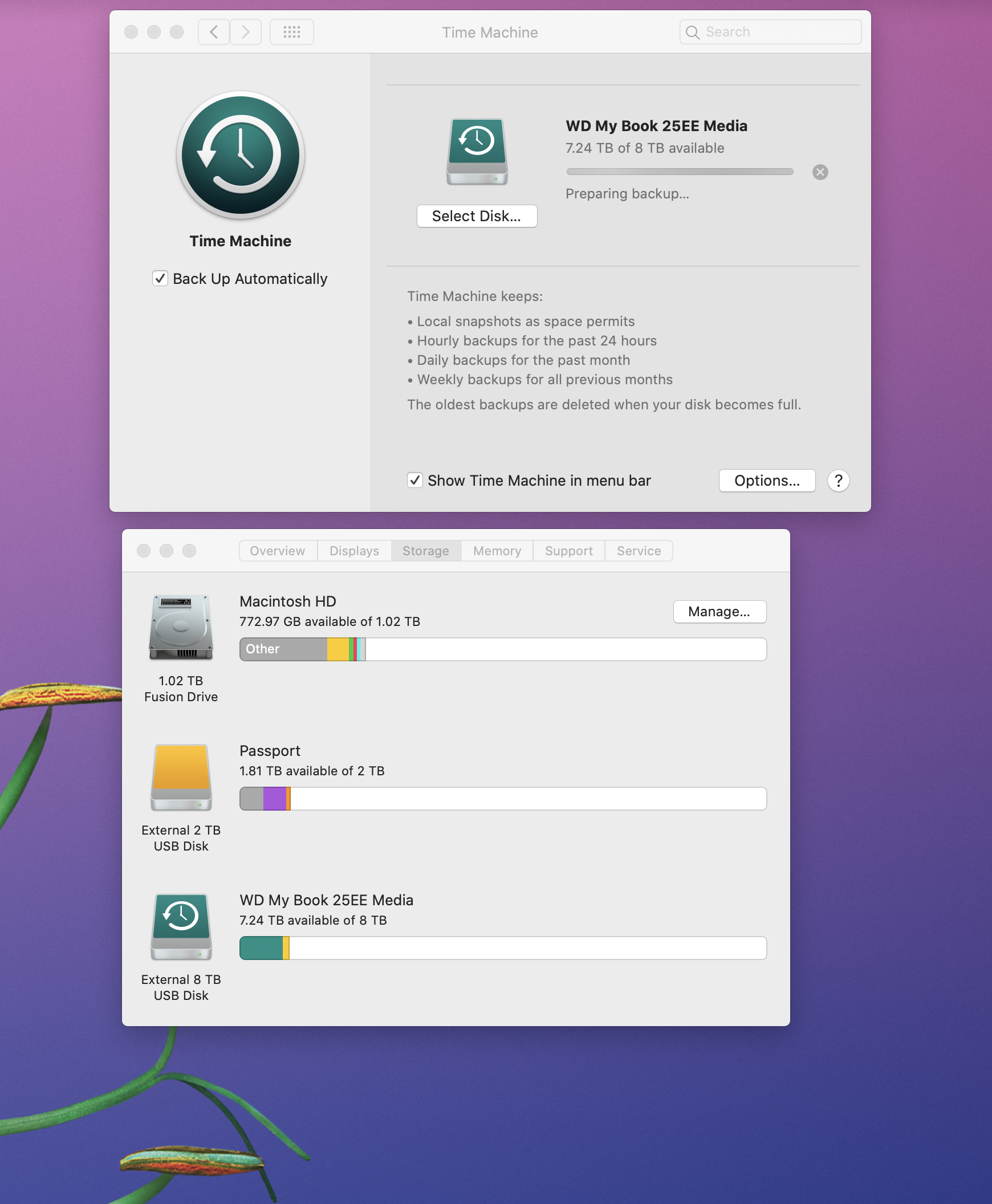Switch to the Overview tab
The width and height of the screenshot is (992, 1204).
278,551
